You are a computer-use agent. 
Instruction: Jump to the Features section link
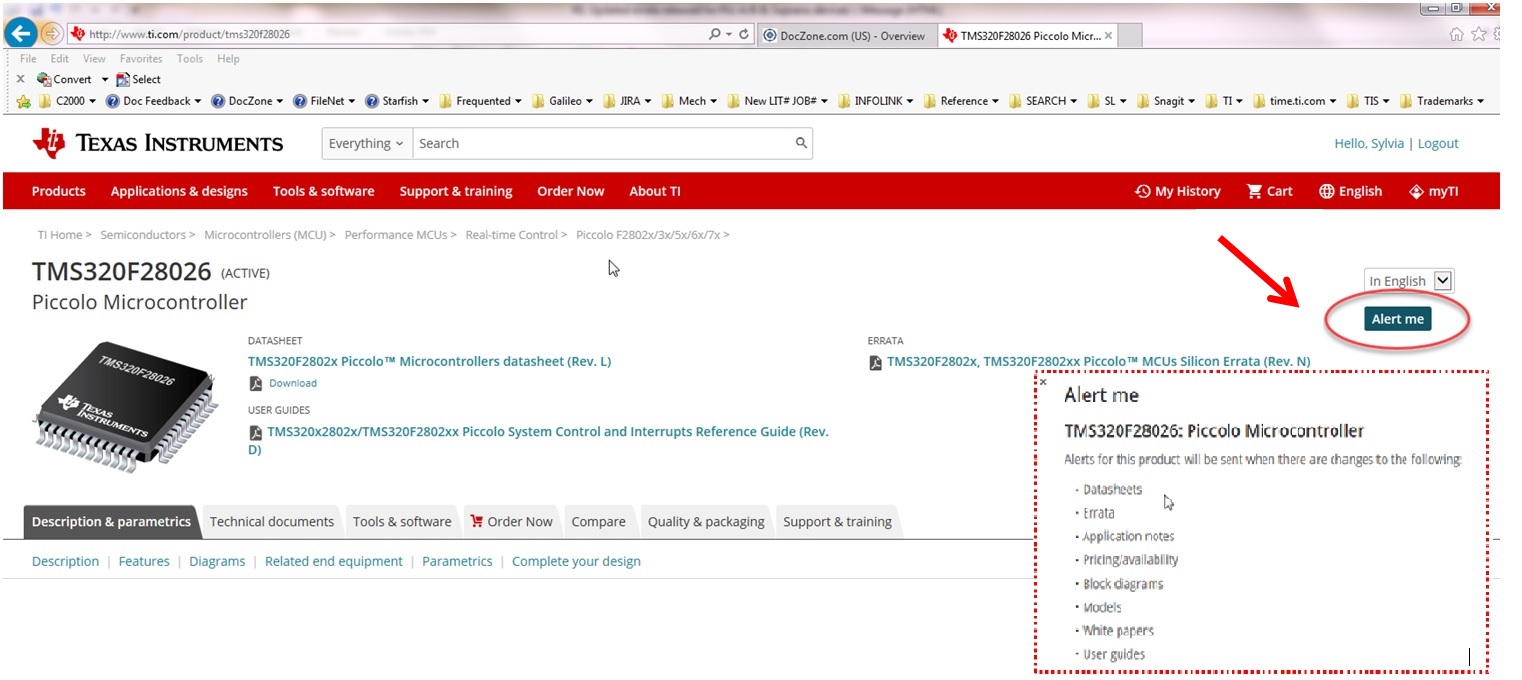(144, 562)
